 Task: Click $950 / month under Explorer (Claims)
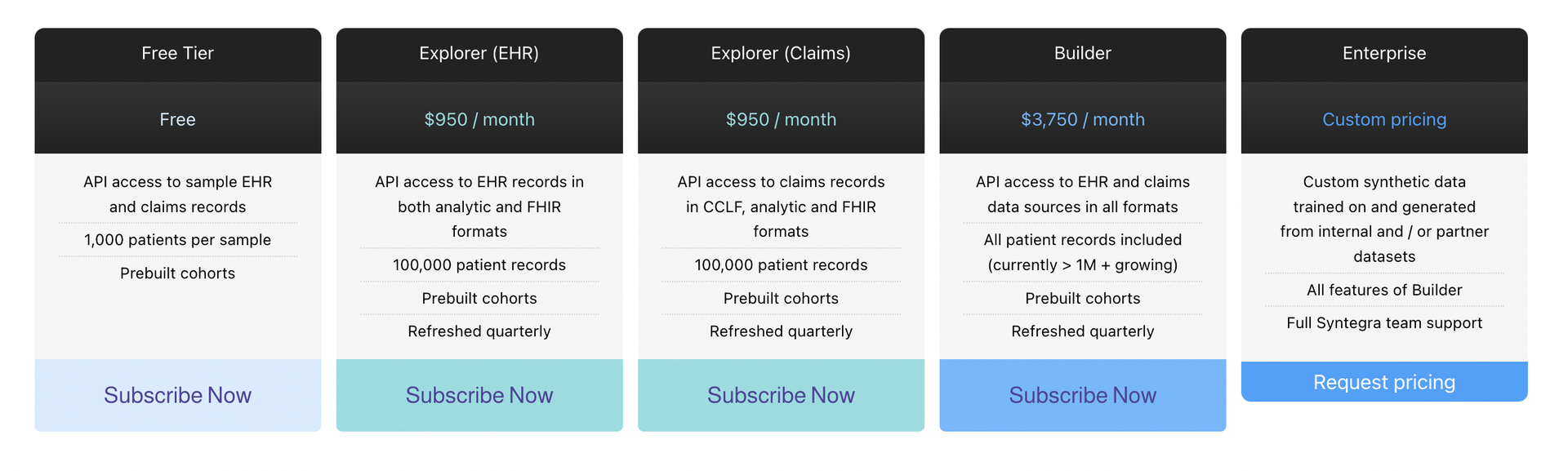pyautogui.click(x=781, y=120)
